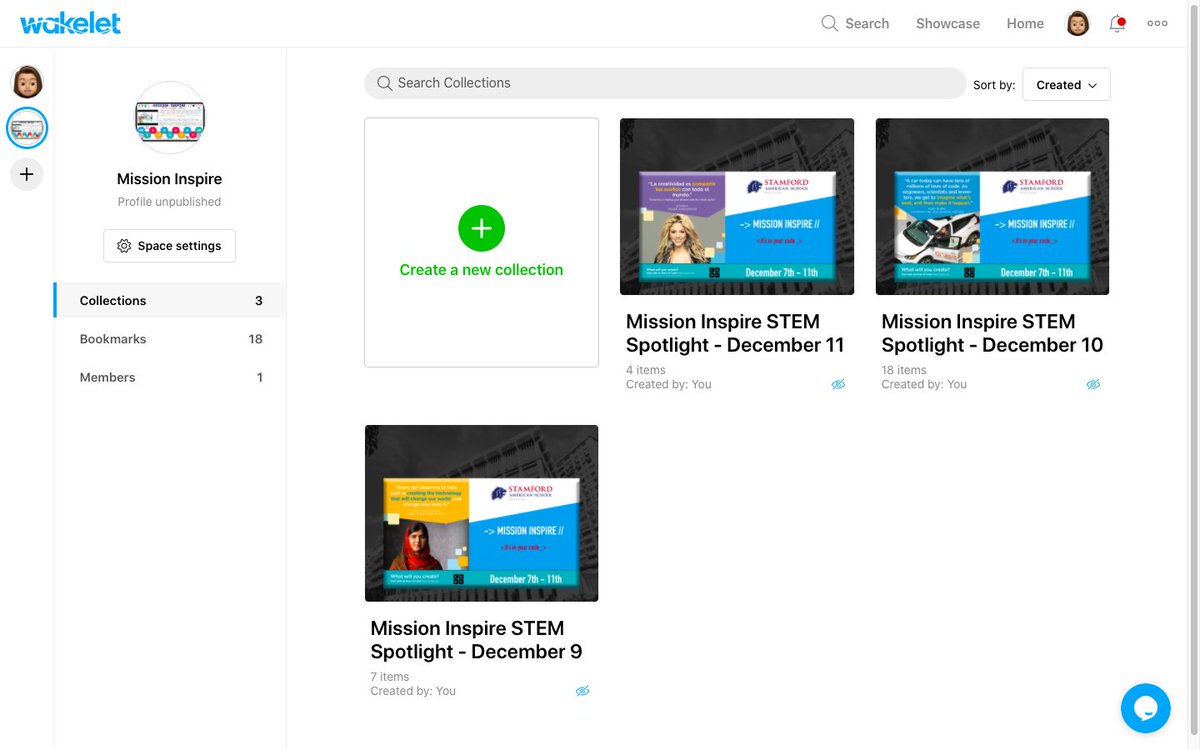Select the Collections tab

170,300
